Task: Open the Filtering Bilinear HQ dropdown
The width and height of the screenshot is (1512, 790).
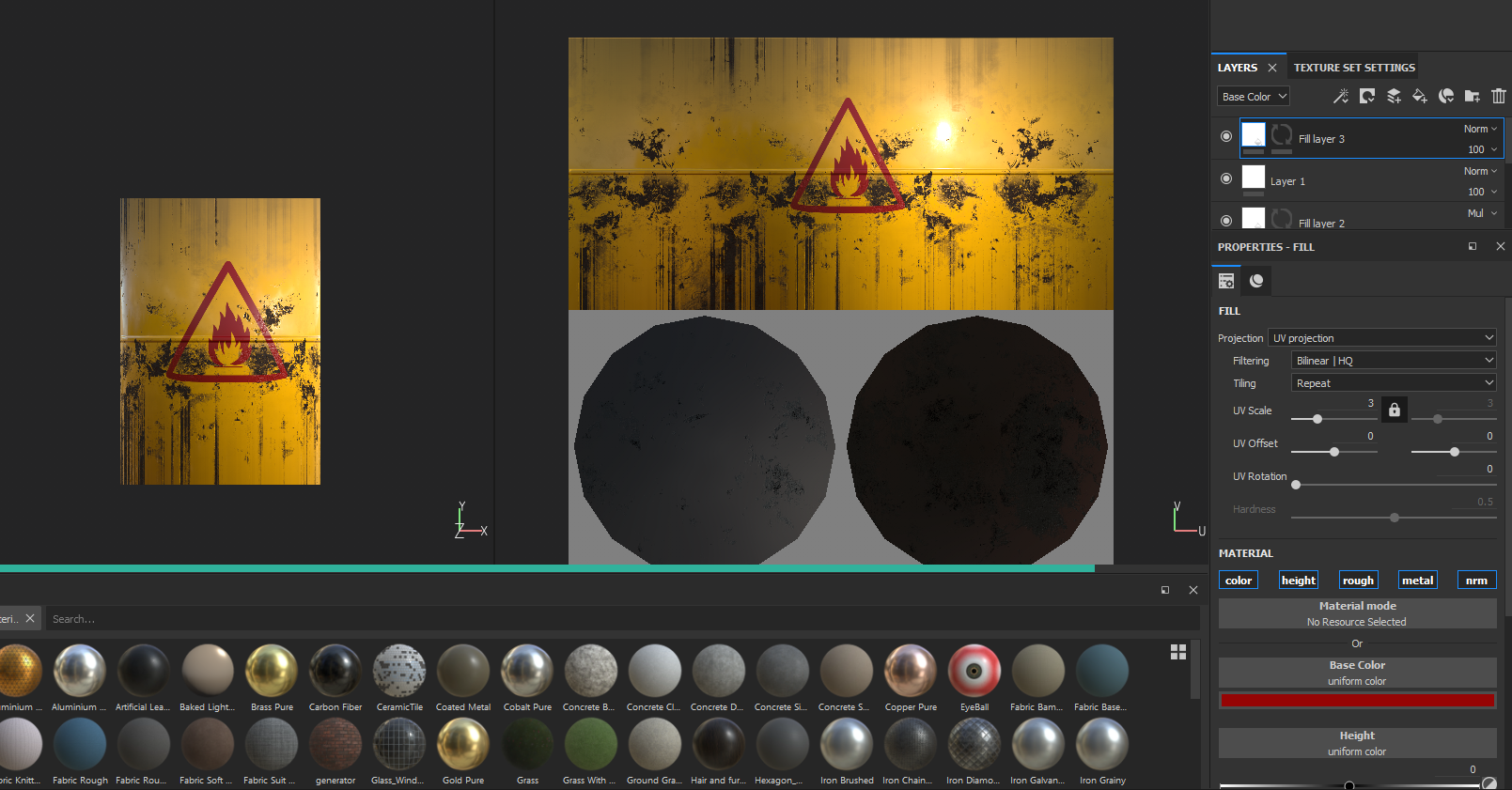Action: point(1394,361)
